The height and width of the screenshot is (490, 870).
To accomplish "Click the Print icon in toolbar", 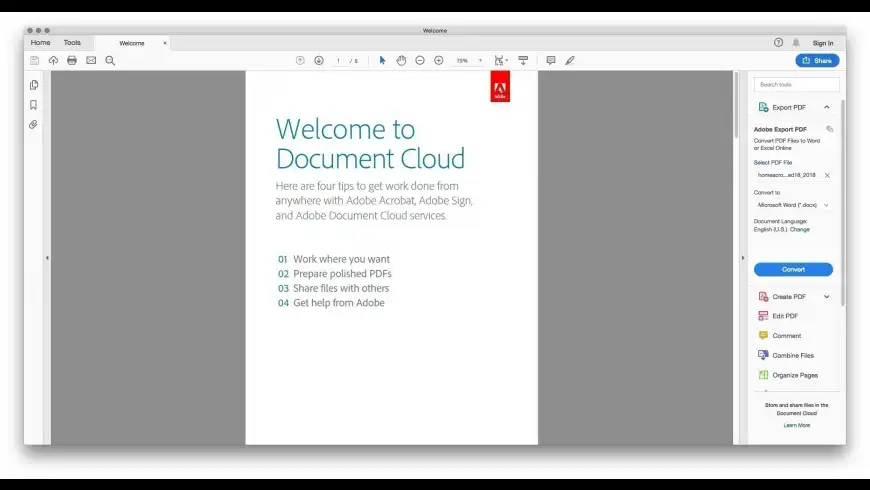I will [x=72, y=61].
